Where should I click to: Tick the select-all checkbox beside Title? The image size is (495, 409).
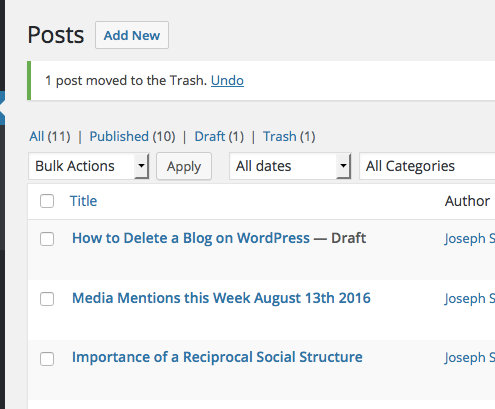(47, 201)
